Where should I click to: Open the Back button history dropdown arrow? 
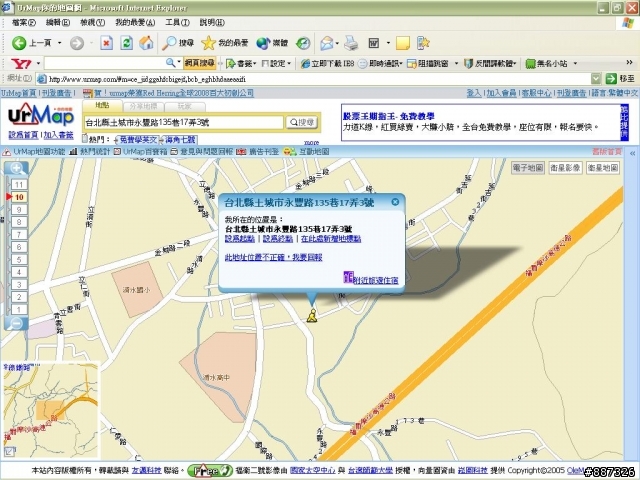click(x=59, y=43)
